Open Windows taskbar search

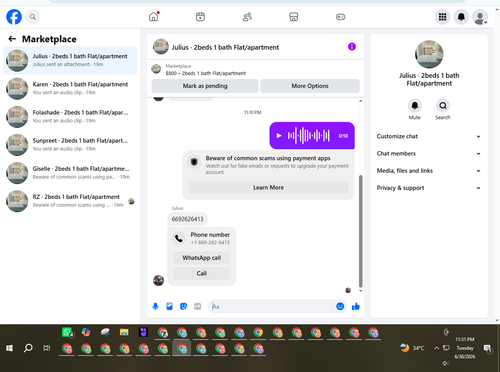28,348
